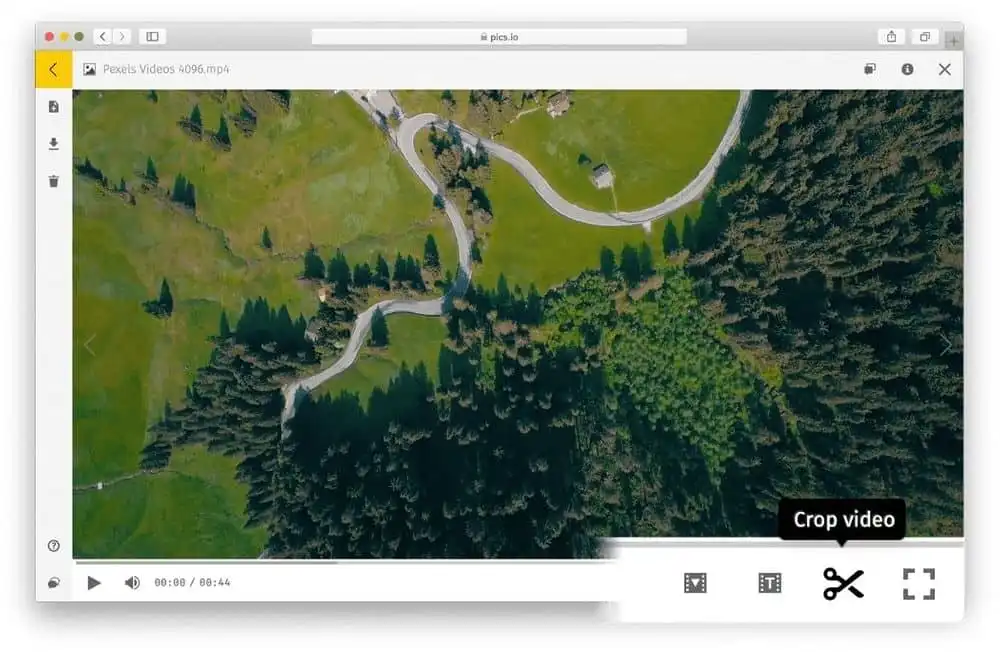Click the video progress bar

[344, 562]
